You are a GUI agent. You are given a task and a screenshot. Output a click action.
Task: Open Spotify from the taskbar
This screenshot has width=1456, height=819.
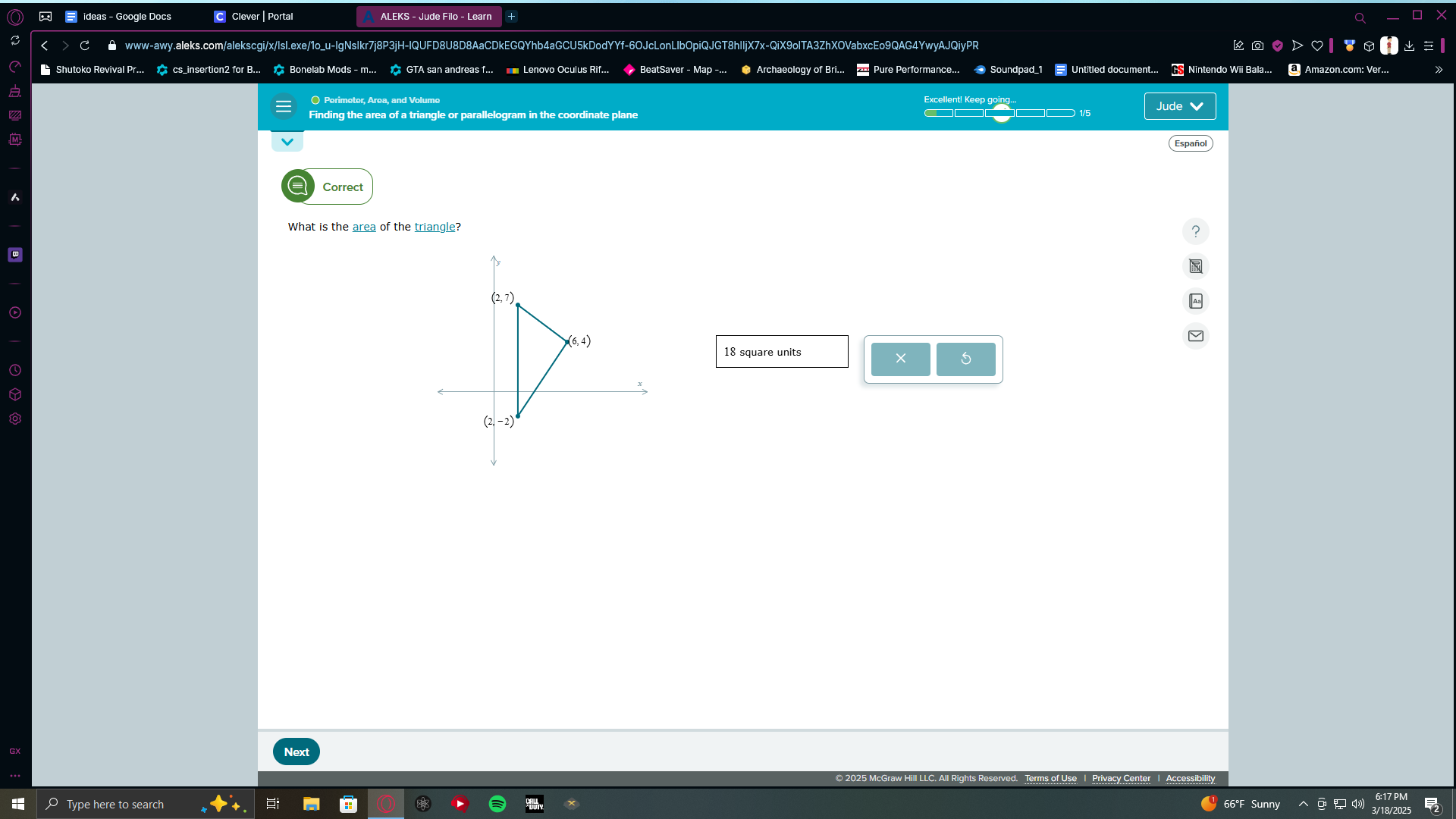point(497,804)
